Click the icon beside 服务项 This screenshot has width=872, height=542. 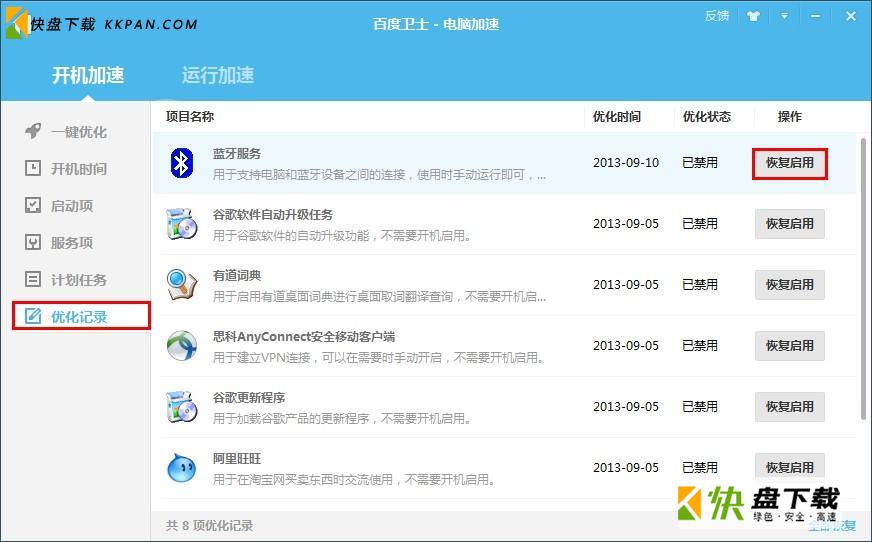[33, 242]
